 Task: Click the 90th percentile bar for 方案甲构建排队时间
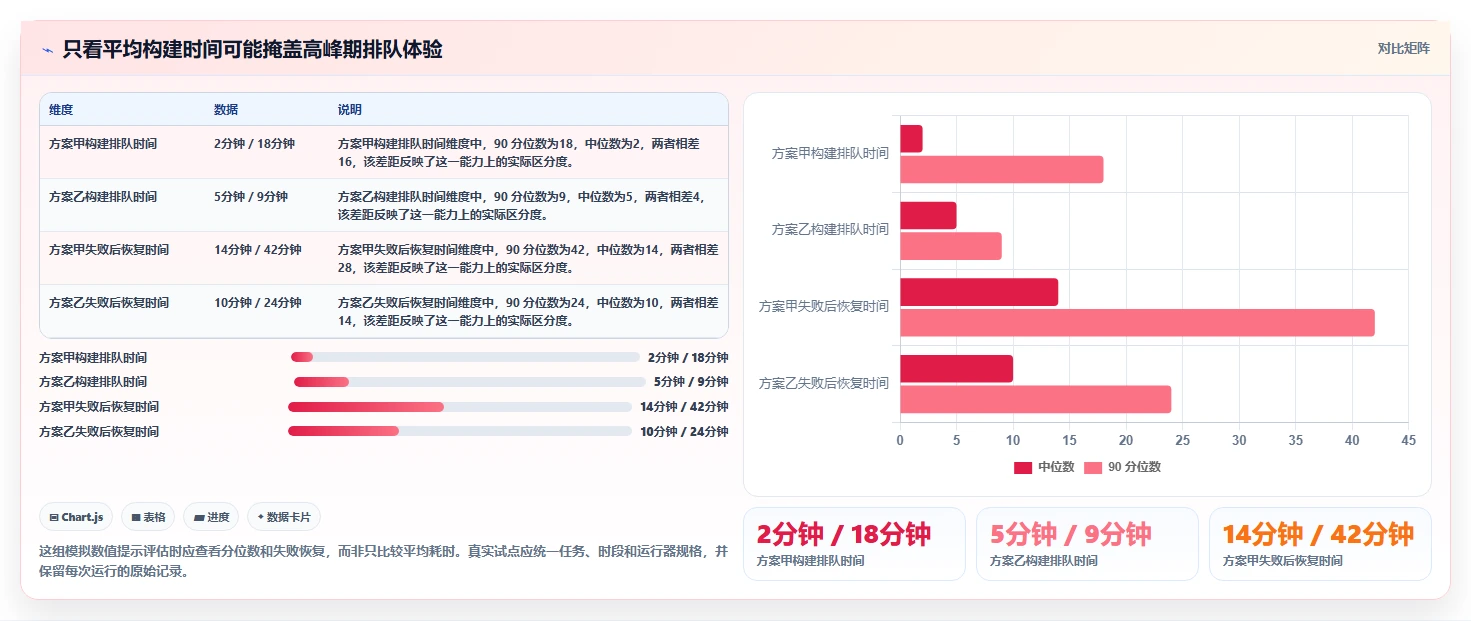(x=1001, y=169)
